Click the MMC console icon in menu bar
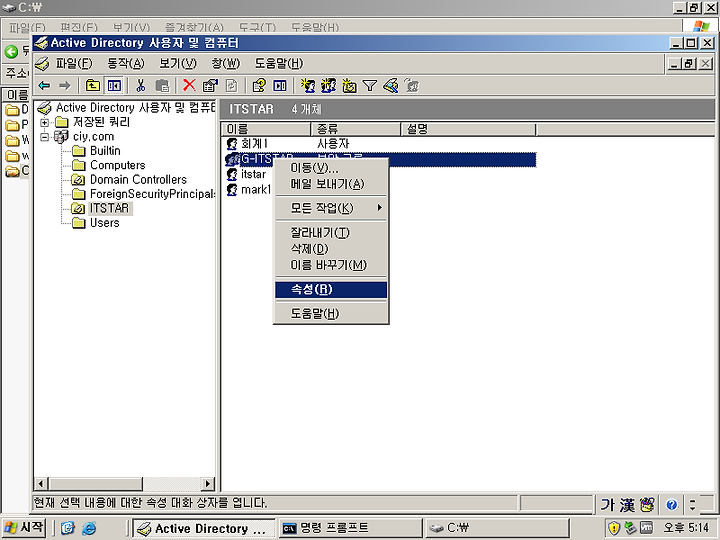This screenshot has width=720, height=540. coord(42,64)
